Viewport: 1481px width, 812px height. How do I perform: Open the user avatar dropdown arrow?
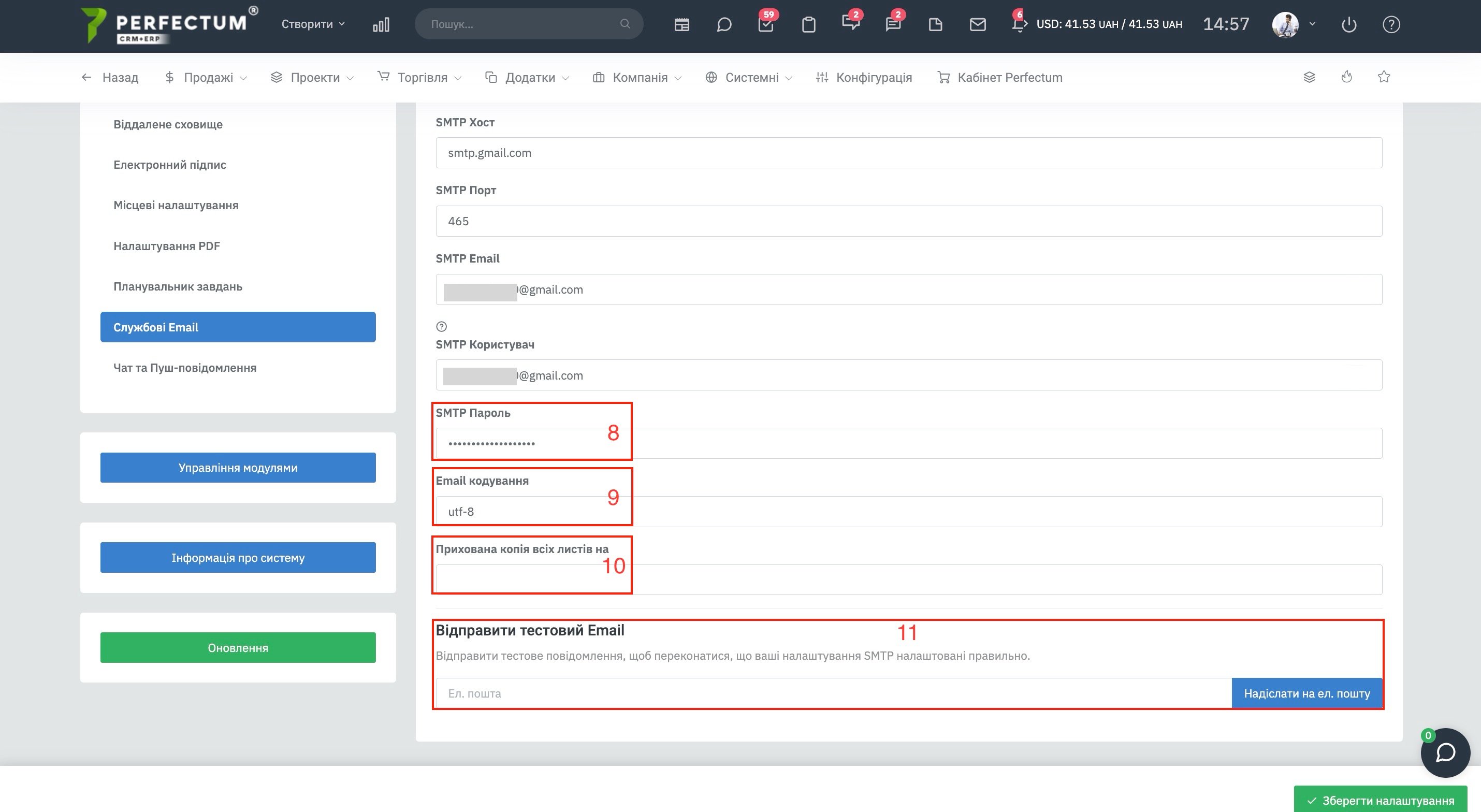point(1313,24)
